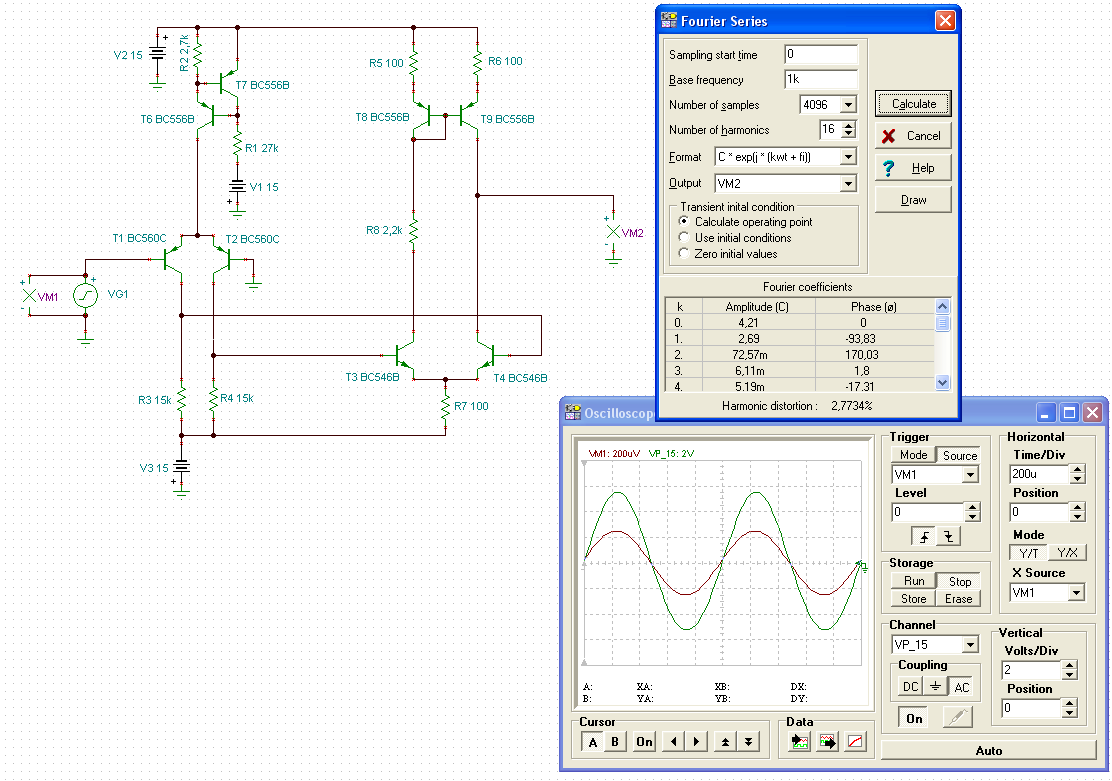Click Fourier coefficients scrollbar thumb
The width and height of the screenshot is (1112, 781).
click(x=943, y=323)
